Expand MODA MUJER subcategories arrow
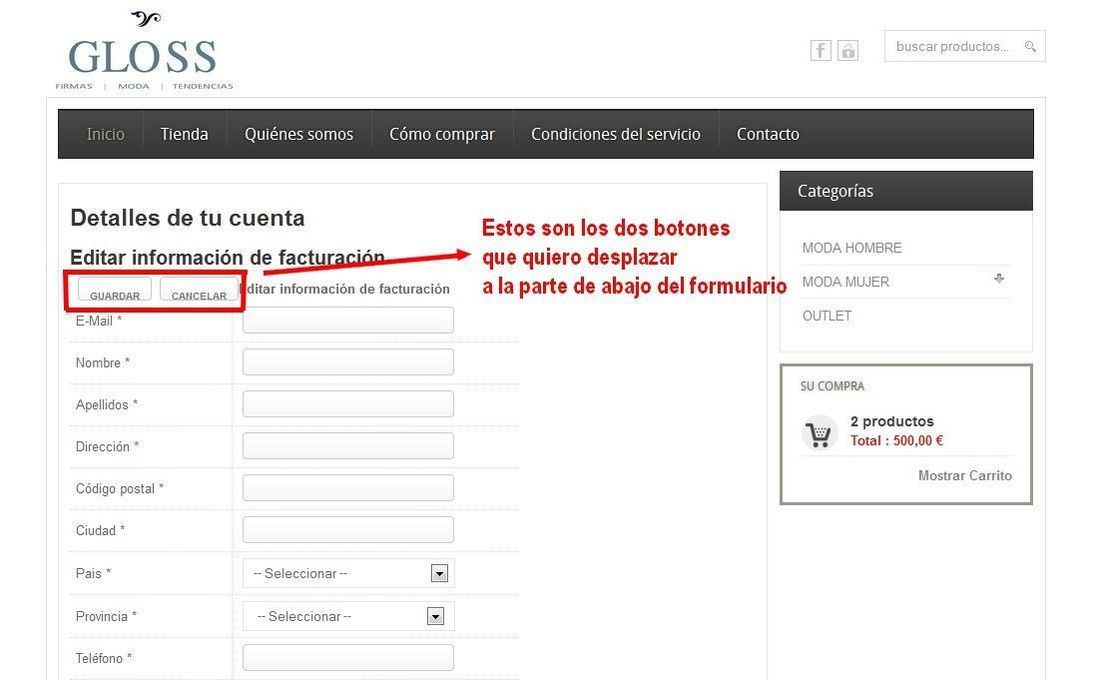Screen dimensions: 1100x680 (x=999, y=279)
